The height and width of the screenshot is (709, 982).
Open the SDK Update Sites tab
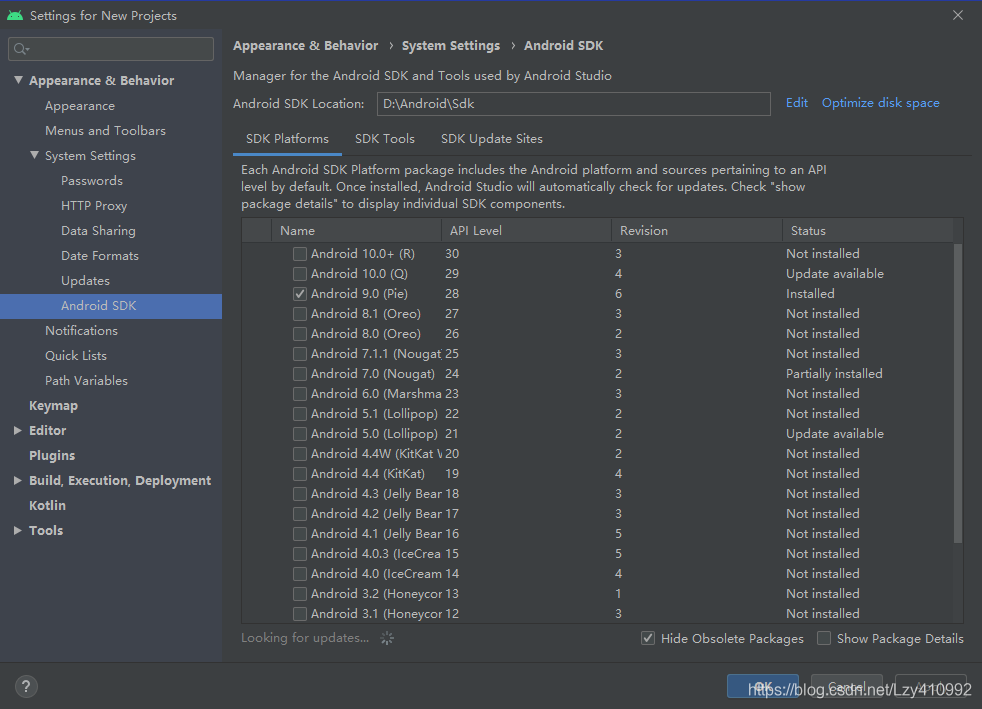492,139
